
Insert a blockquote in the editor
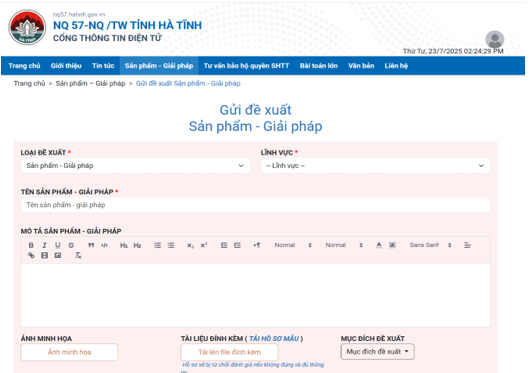tap(91, 245)
